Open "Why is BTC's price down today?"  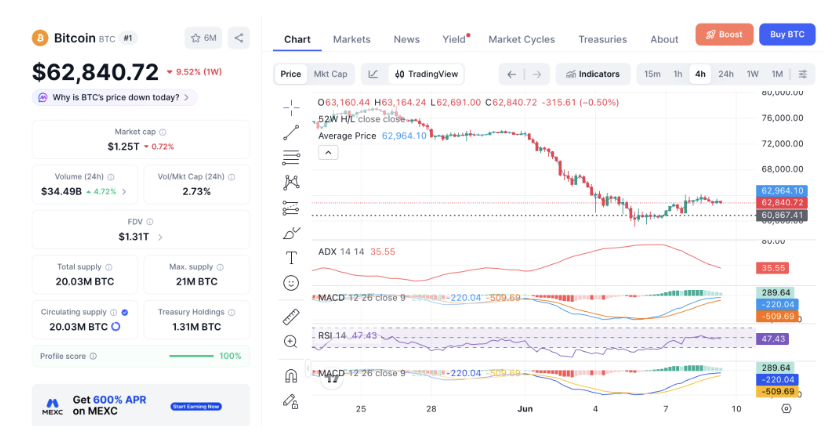click(x=115, y=97)
